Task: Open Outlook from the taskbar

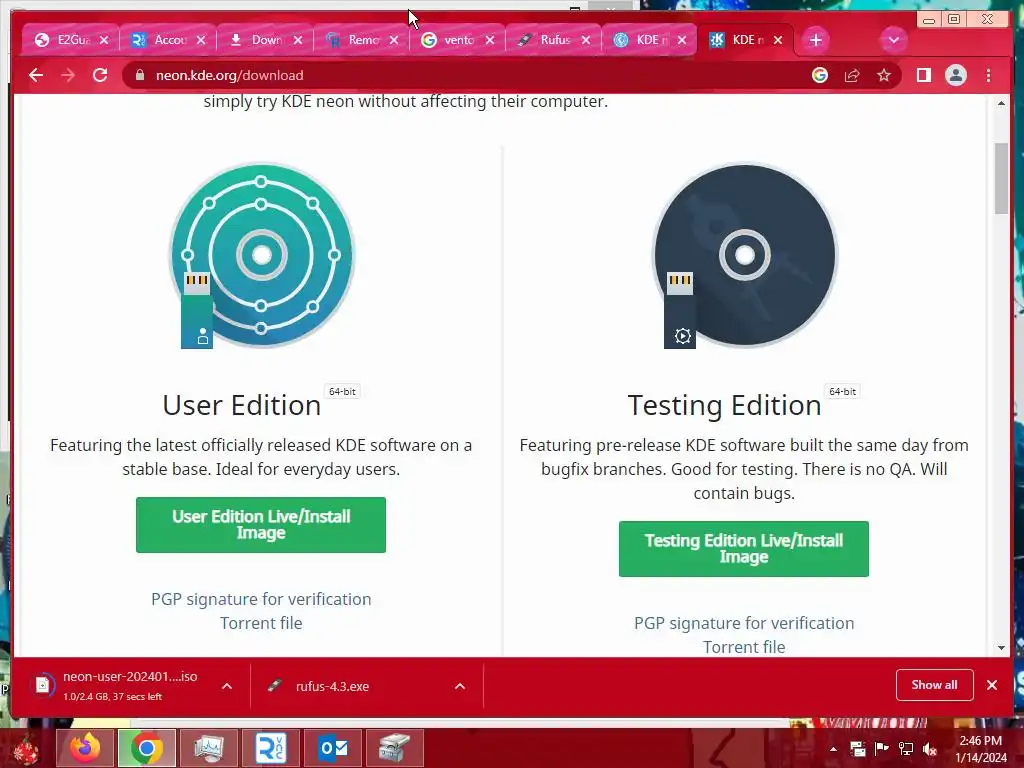Action: click(x=333, y=748)
